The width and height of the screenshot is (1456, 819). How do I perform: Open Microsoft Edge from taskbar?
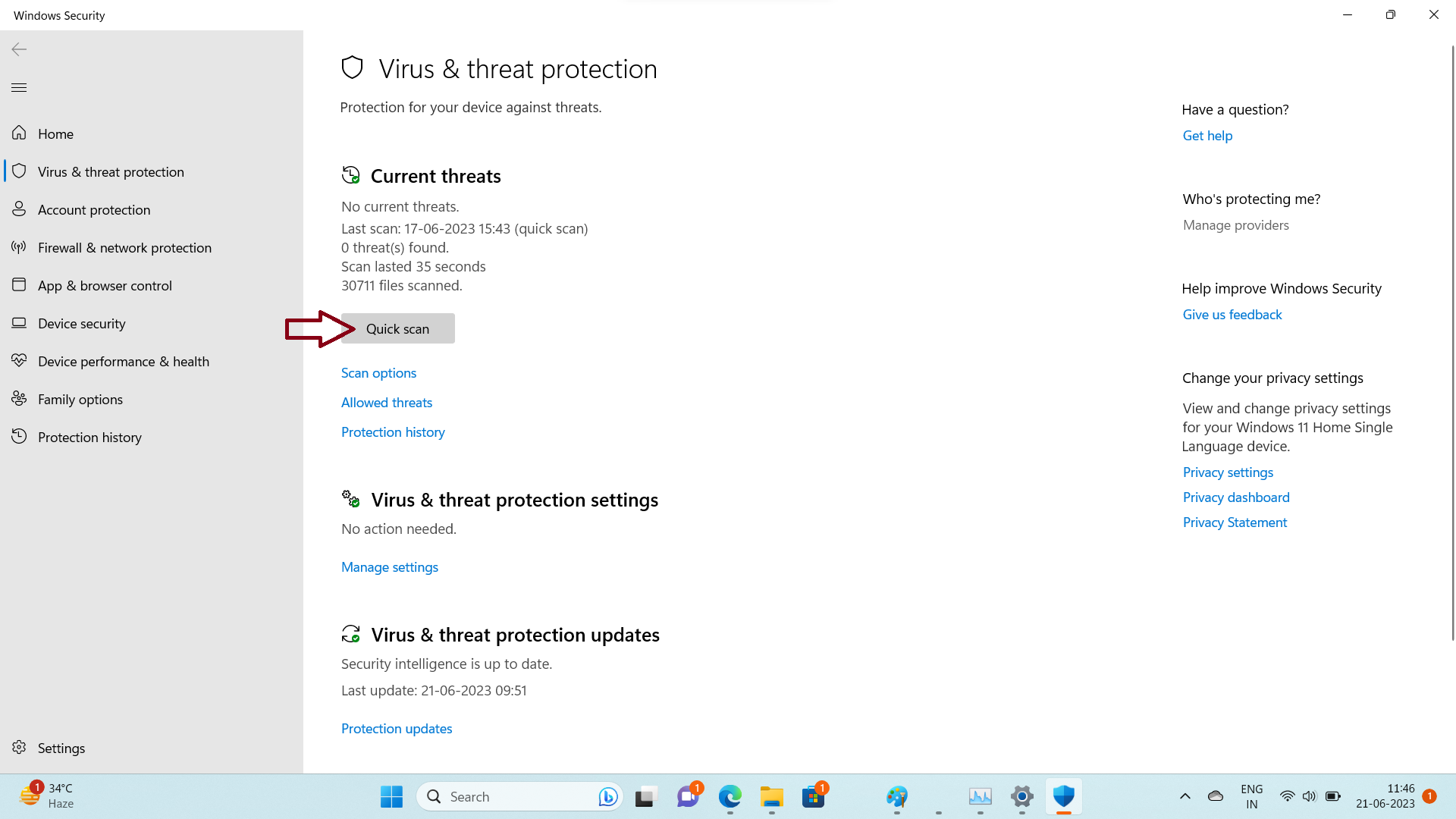pos(730,796)
